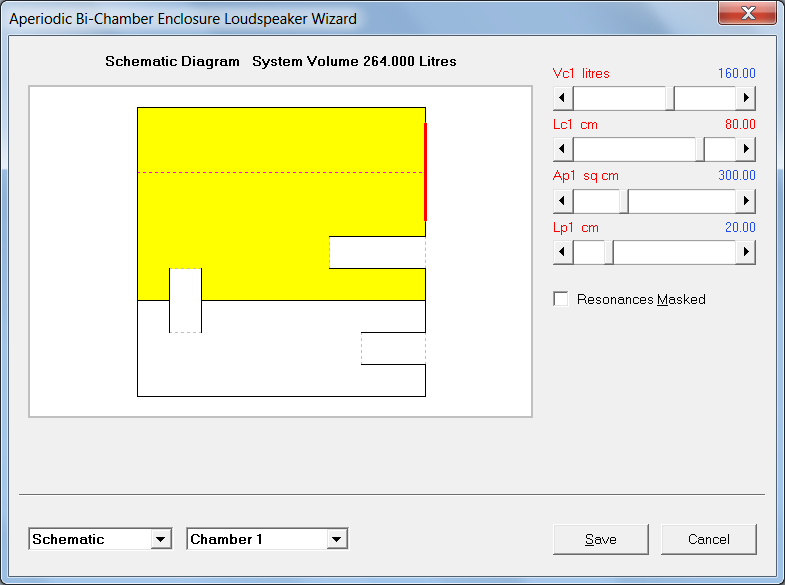The image size is (785, 585).
Task: Click the Vc1 litres label
Action: click(x=581, y=74)
